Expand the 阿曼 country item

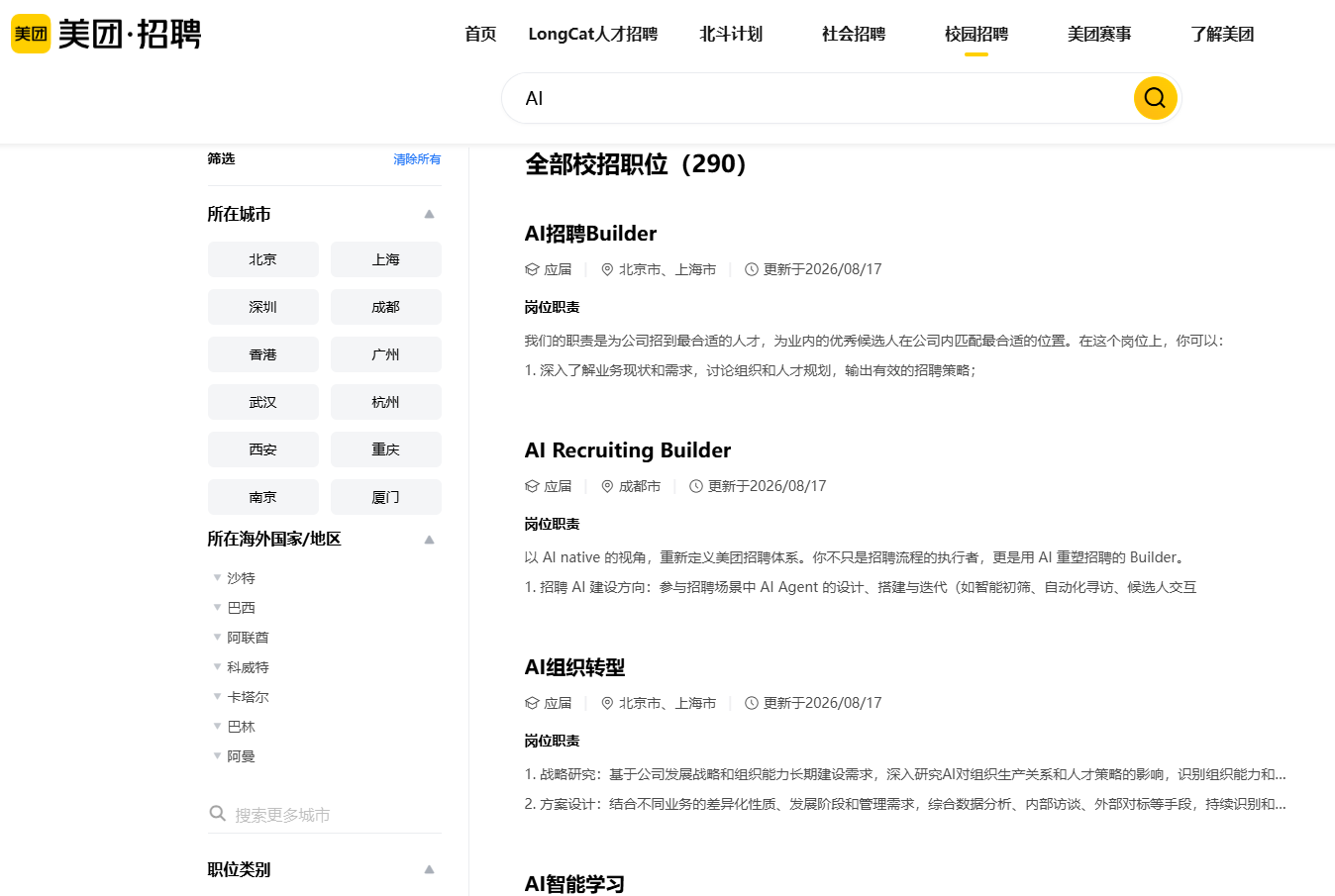[x=217, y=755]
